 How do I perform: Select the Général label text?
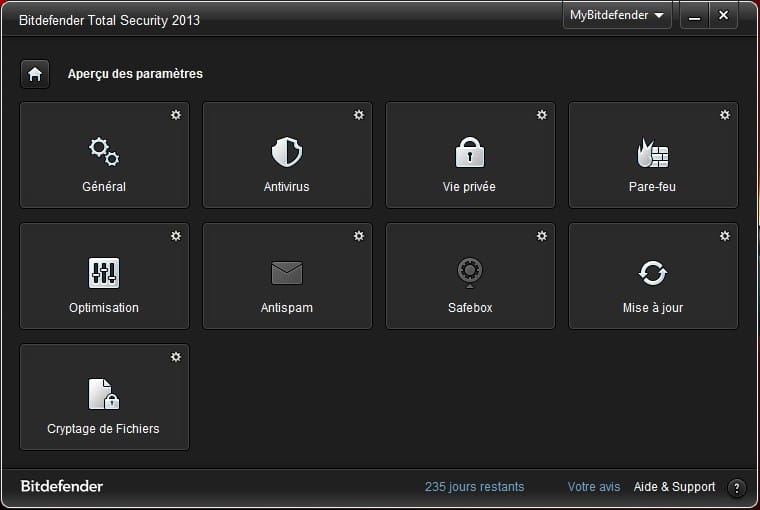(x=104, y=187)
